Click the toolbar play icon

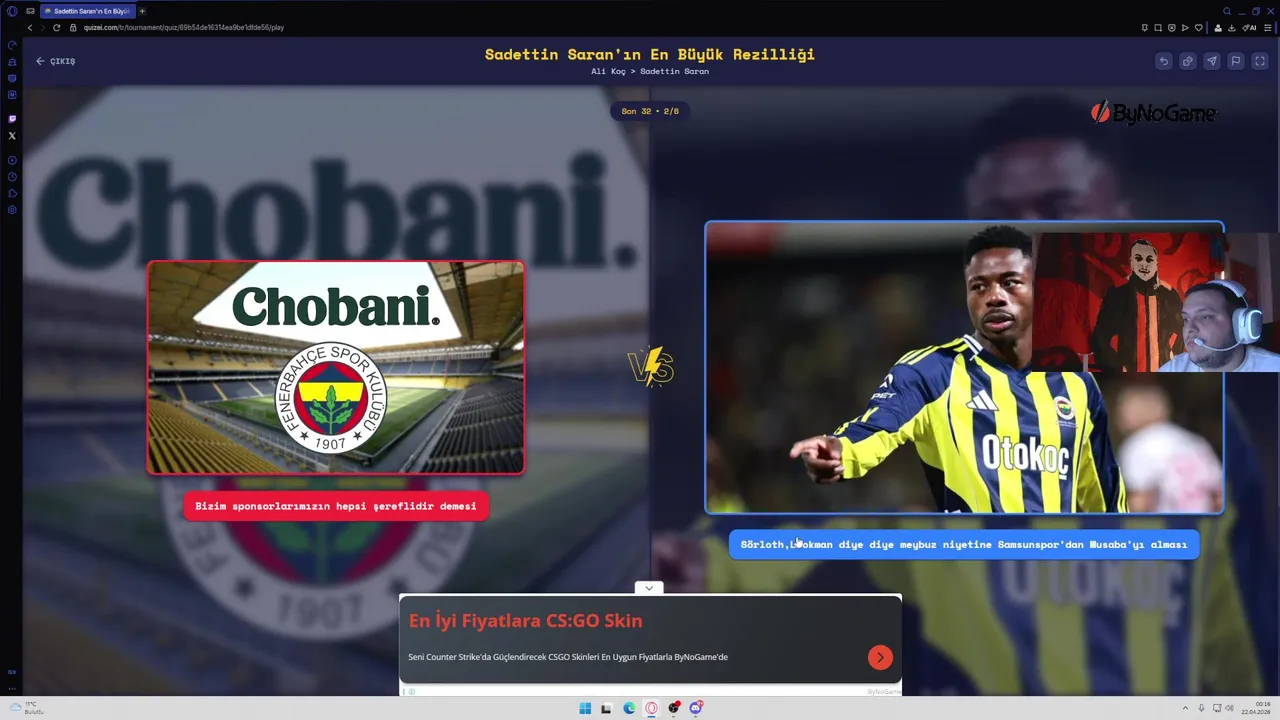tap(1186, 27)
